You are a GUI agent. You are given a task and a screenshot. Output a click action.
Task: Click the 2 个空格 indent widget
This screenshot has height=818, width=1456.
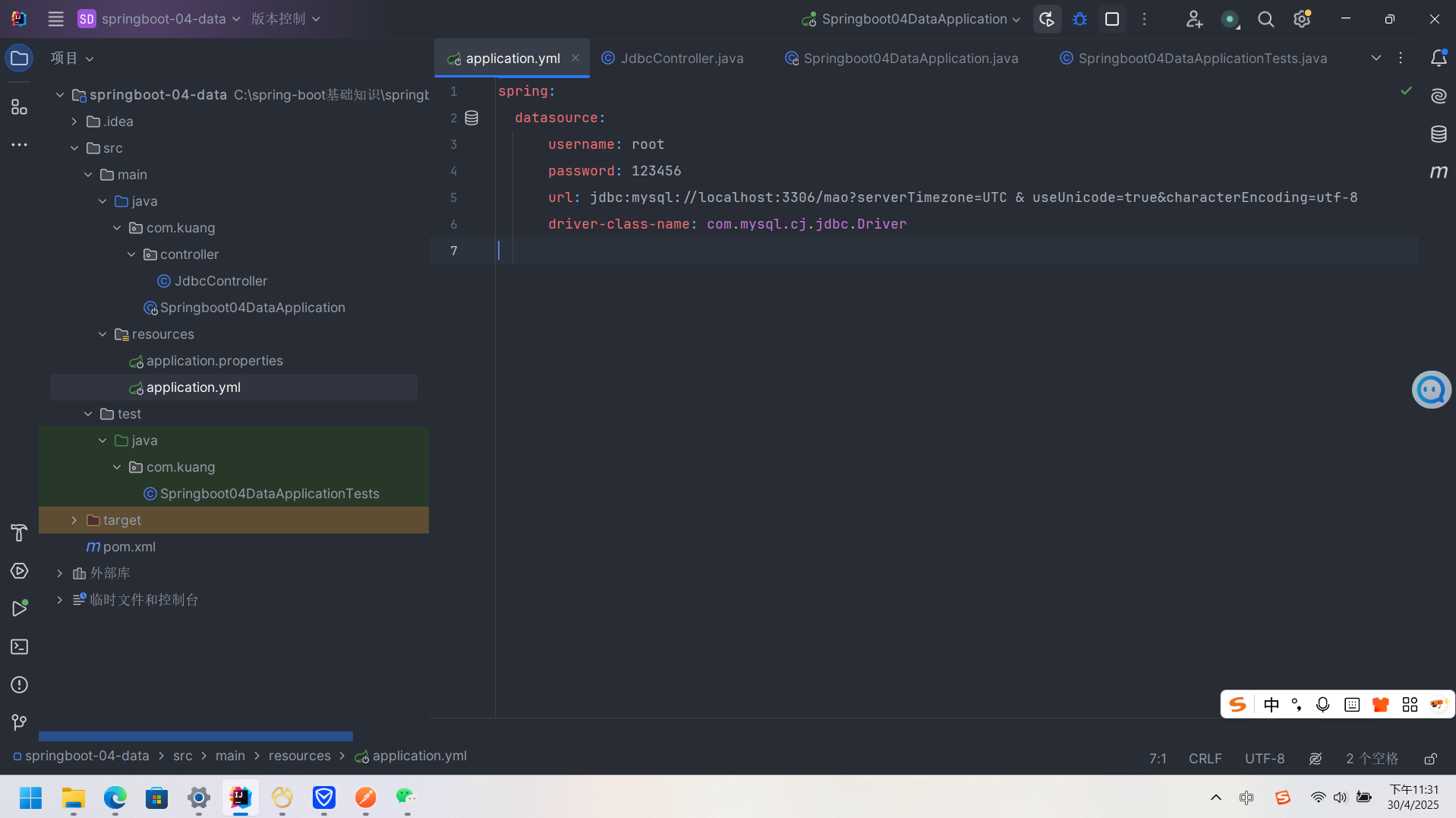(x=1372, y=759)
